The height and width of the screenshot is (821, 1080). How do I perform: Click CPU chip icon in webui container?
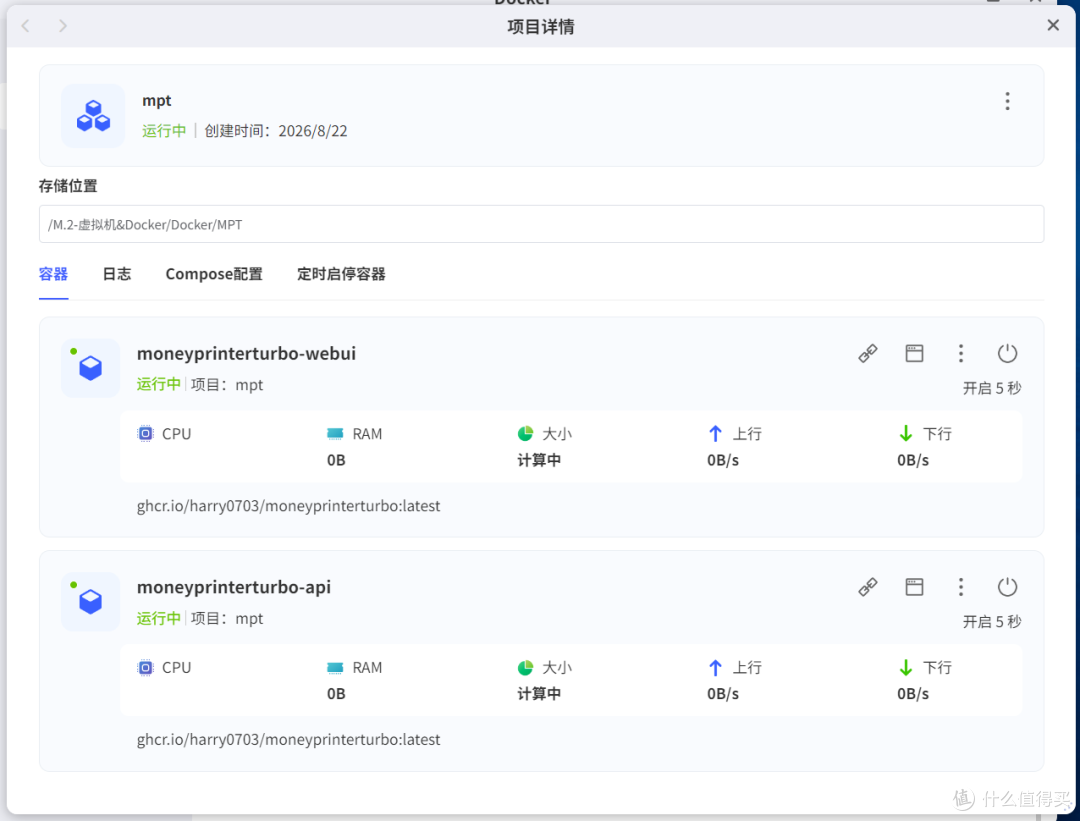pyautogui.click(x=145, y=433)
